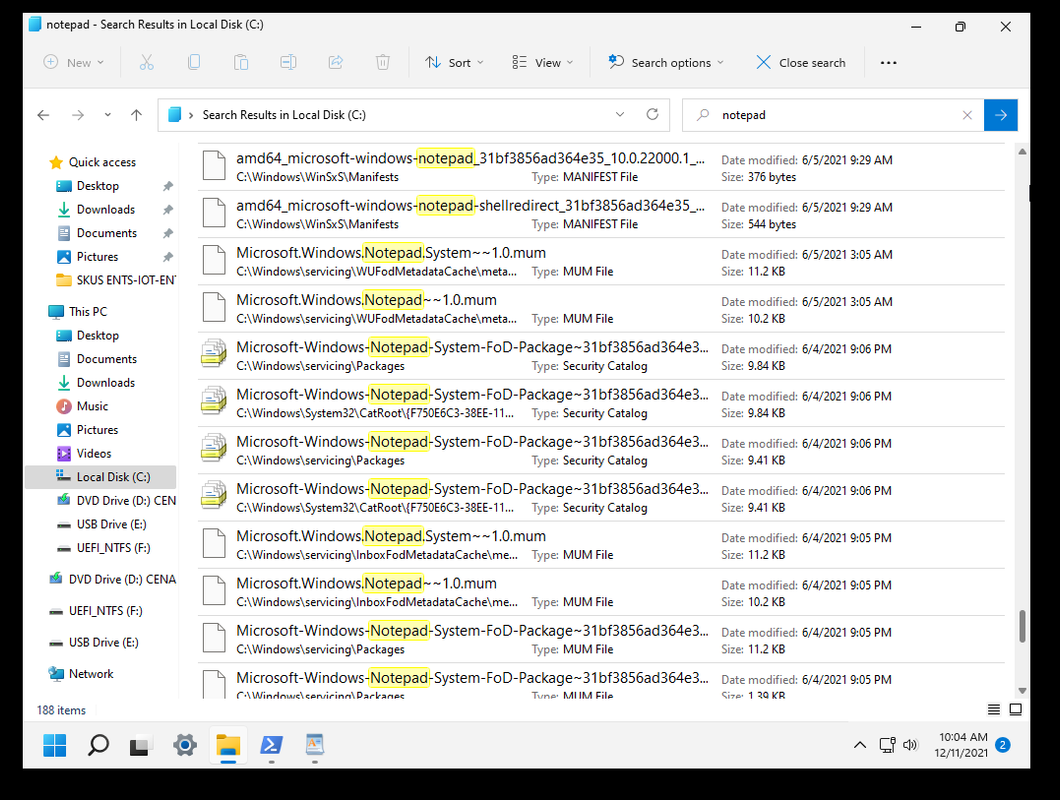
Task: Click the Delete trash icon
Action: point(383,62)
